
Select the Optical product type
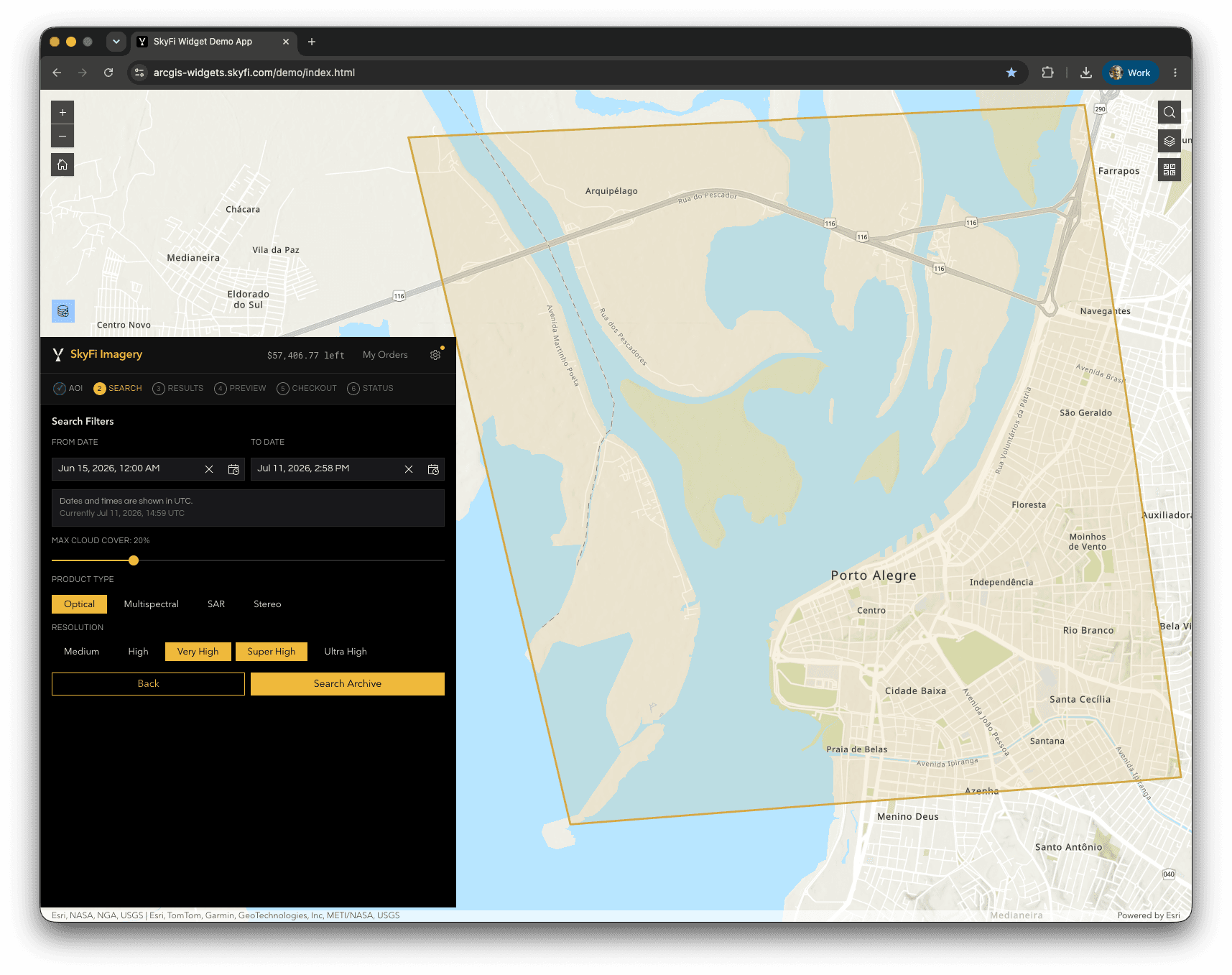[79, 604]
